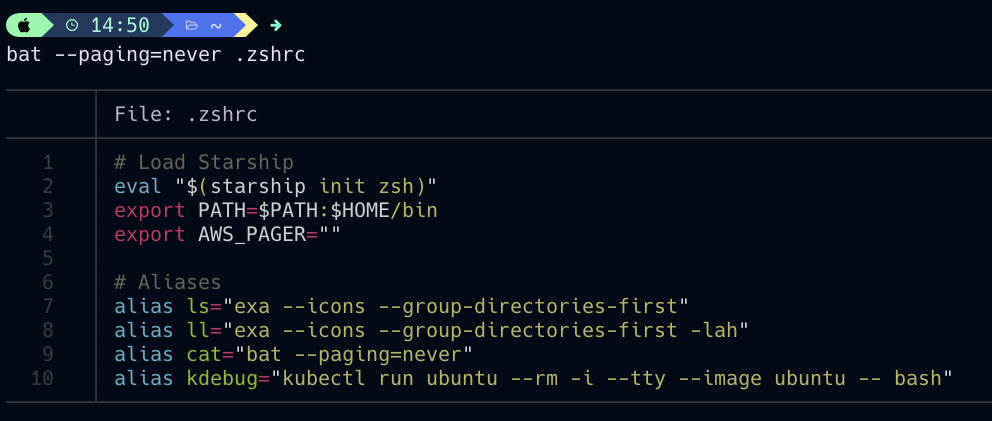Click the Apple logo in the prompt
The image size is (992, 421).
click(x=24, y=25)
